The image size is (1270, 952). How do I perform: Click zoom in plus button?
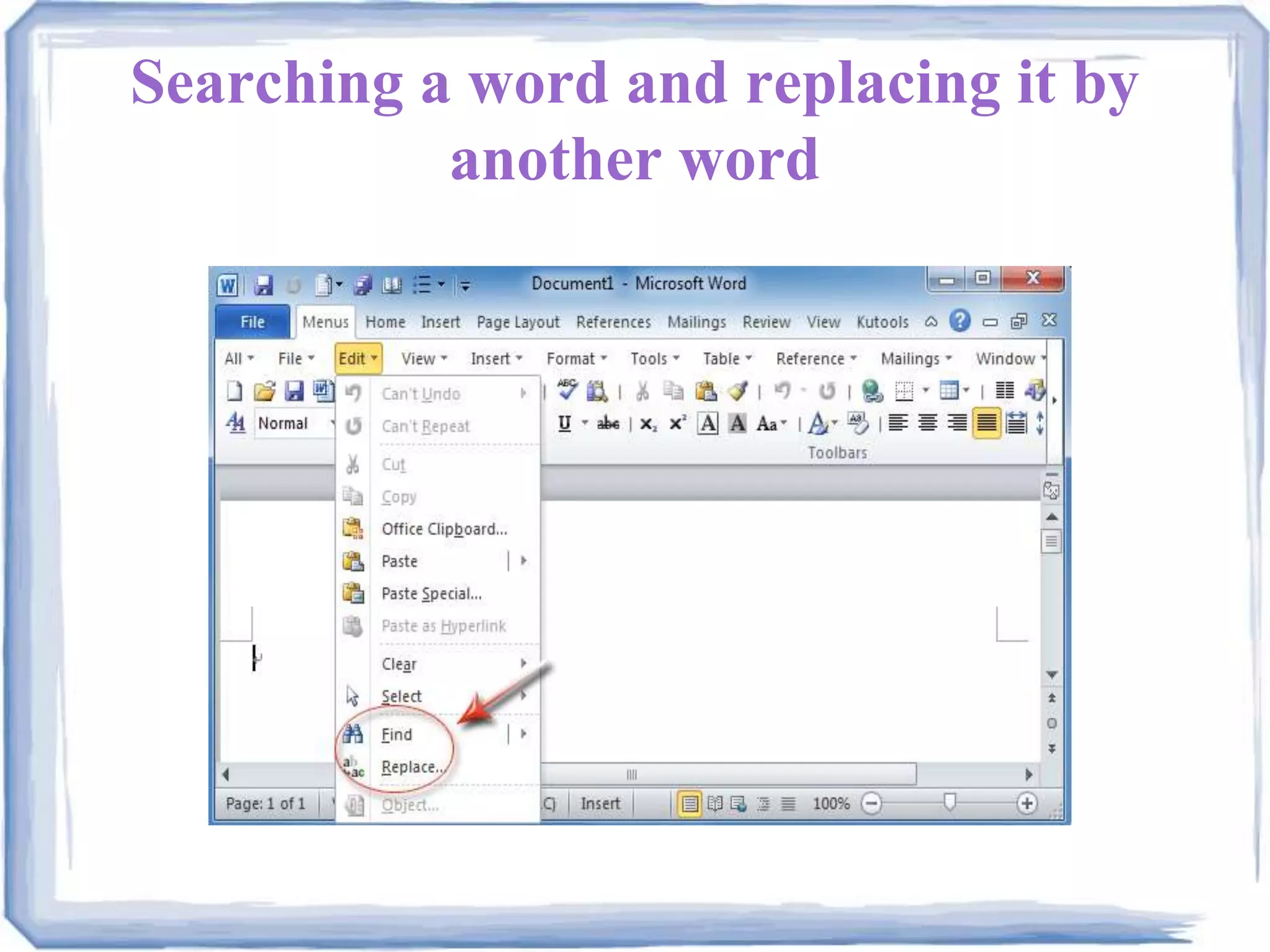pos(1027,804)
